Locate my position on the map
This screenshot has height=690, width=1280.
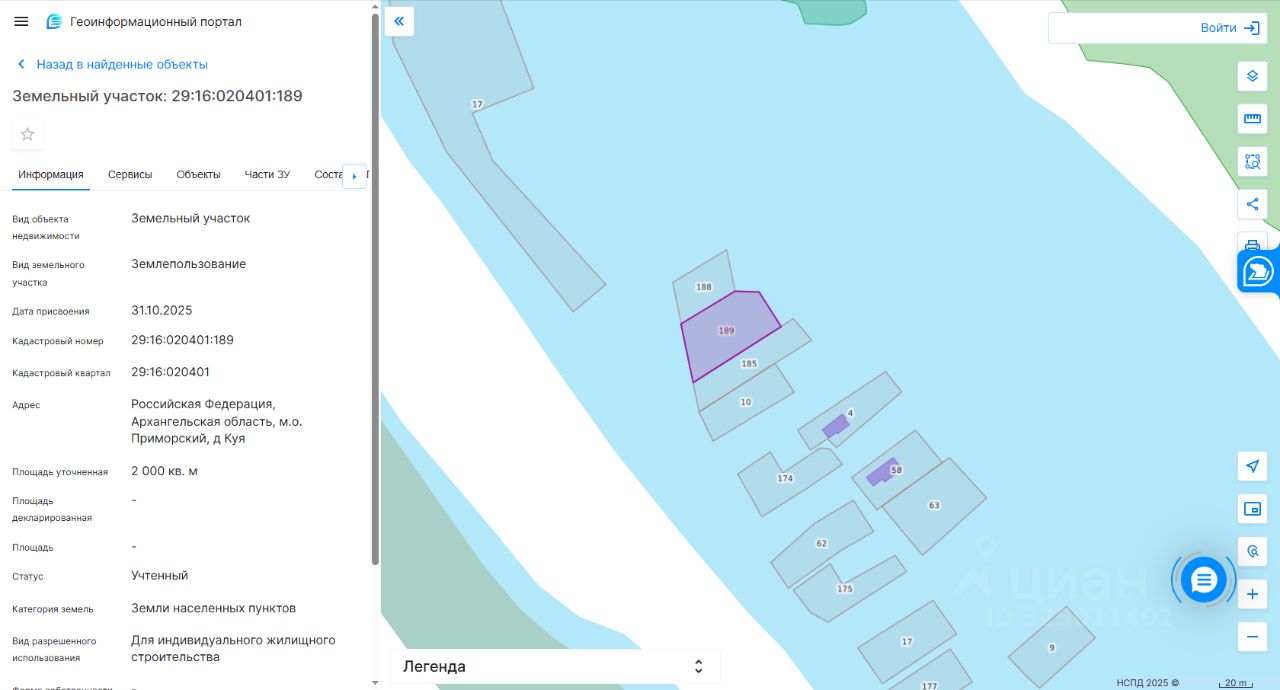point(1252,466)
